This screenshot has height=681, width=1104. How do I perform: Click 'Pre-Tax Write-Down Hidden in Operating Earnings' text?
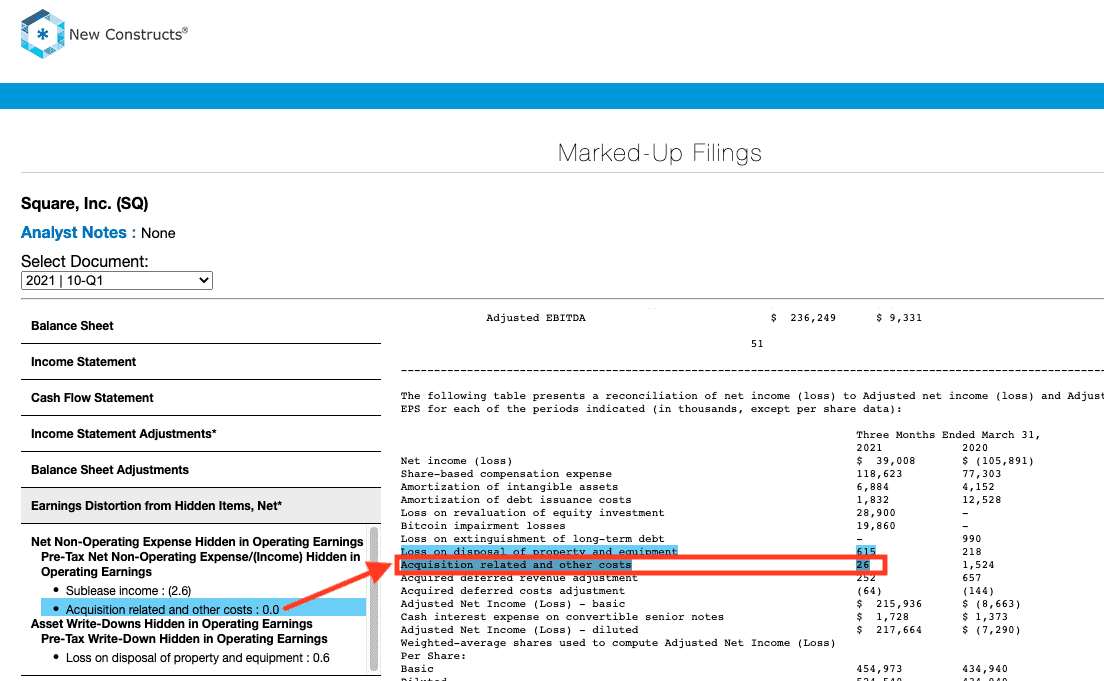(184, 639)
